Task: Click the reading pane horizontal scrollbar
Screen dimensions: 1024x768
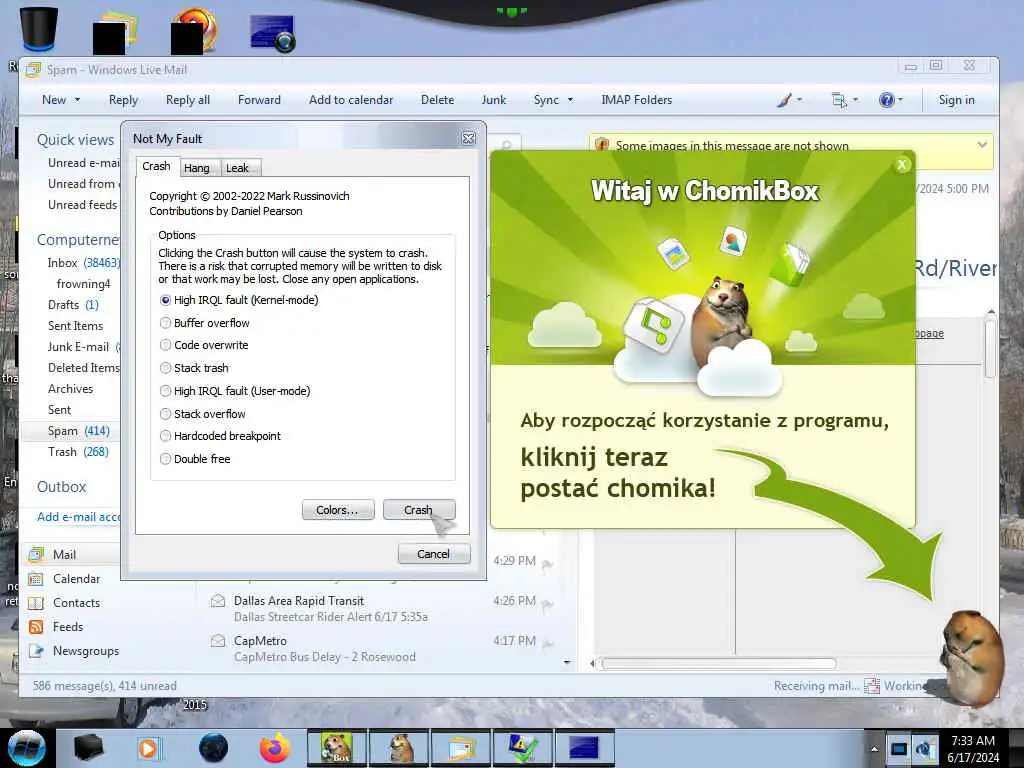Action: [718, 664]
